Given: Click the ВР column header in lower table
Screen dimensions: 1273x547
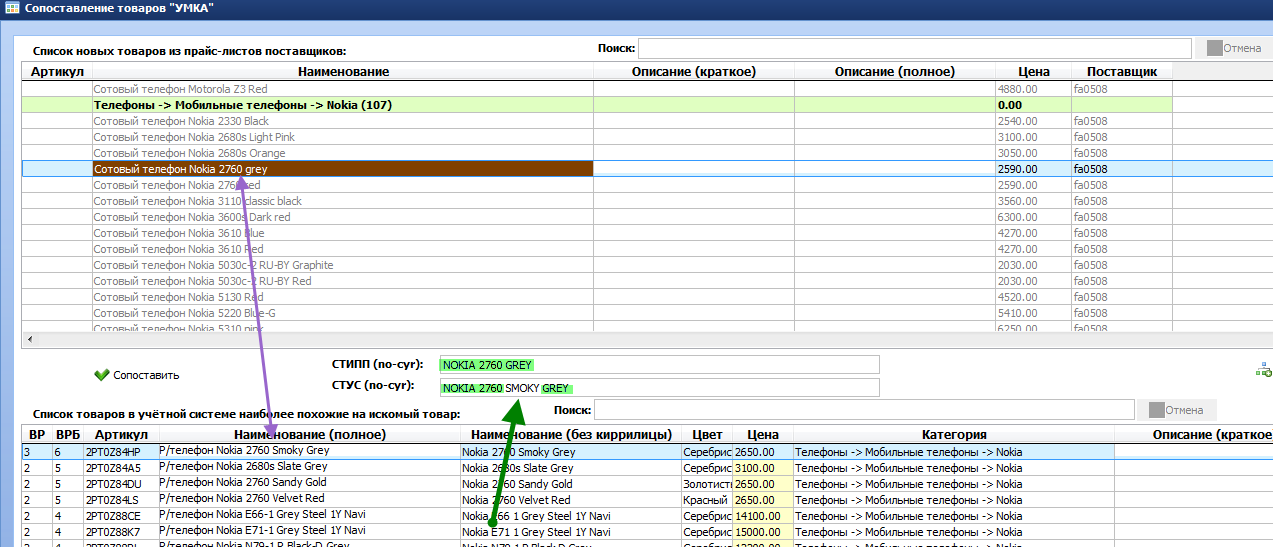Looking at the screenshot, I should (37, 435).
